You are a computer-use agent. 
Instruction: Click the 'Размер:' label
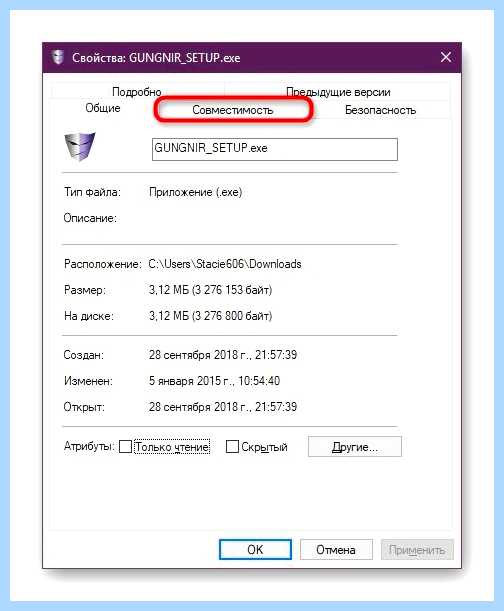(x=85, y=290)
